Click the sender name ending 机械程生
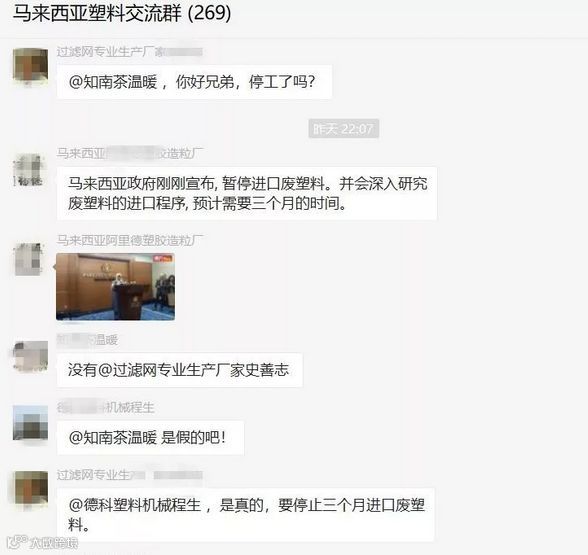The width and height of the screenshot is (588, 555). point(106,407)
